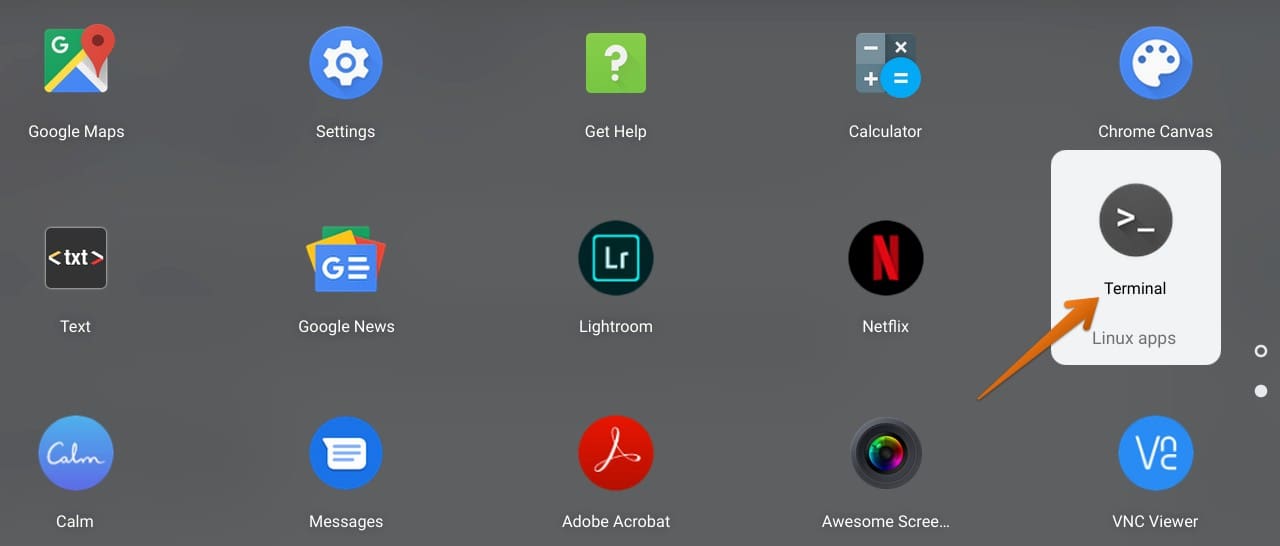Open the Text editor app

click(76, 258)
